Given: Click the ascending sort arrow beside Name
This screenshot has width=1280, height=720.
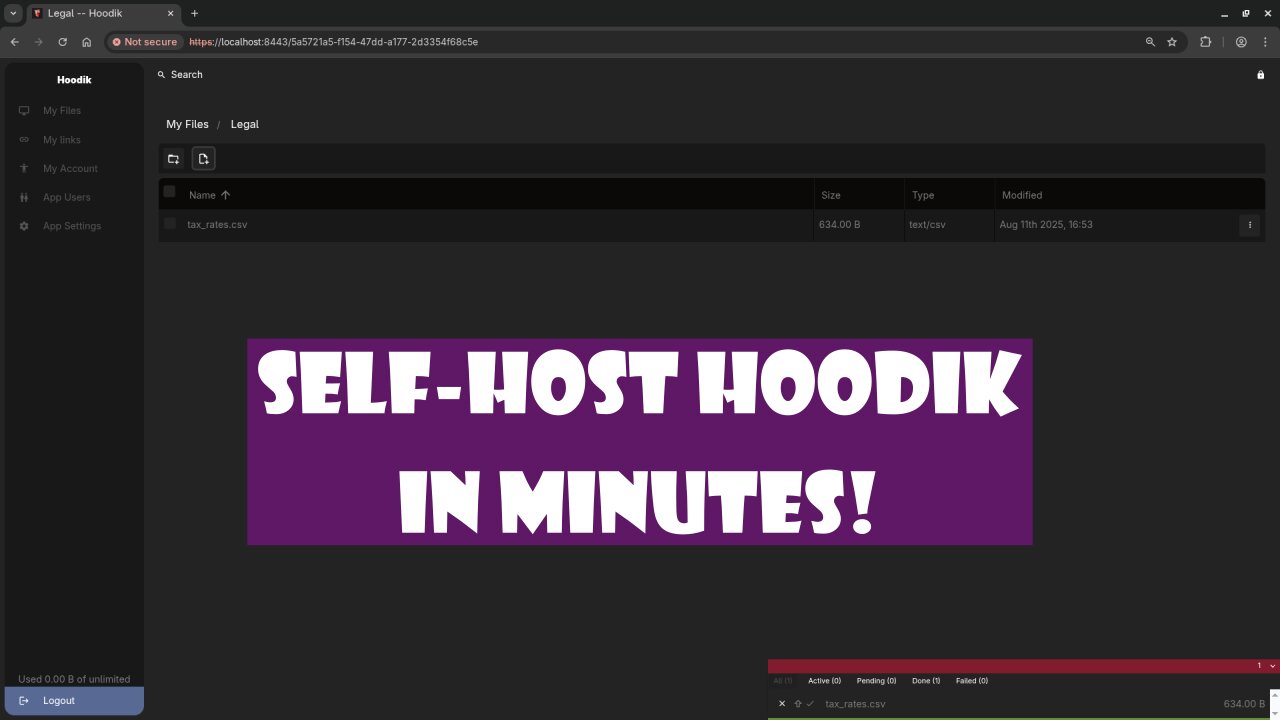Looking at the screenshot, I should tap(225, 195).
